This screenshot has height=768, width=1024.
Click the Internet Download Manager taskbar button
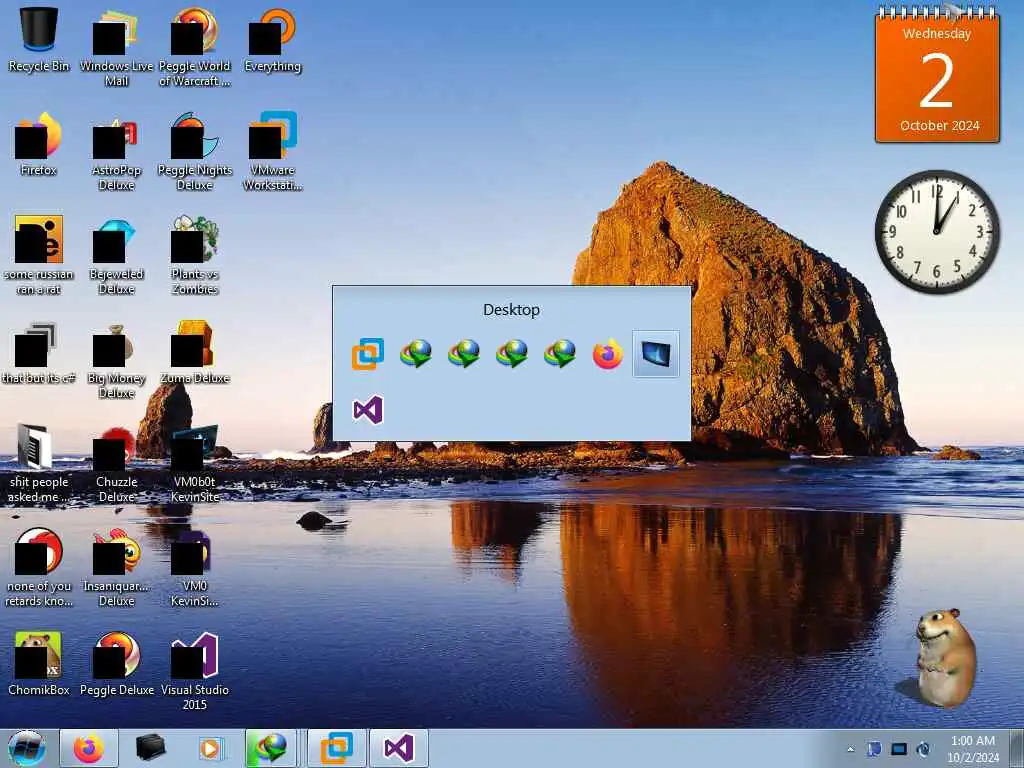[x=272, y=748]
